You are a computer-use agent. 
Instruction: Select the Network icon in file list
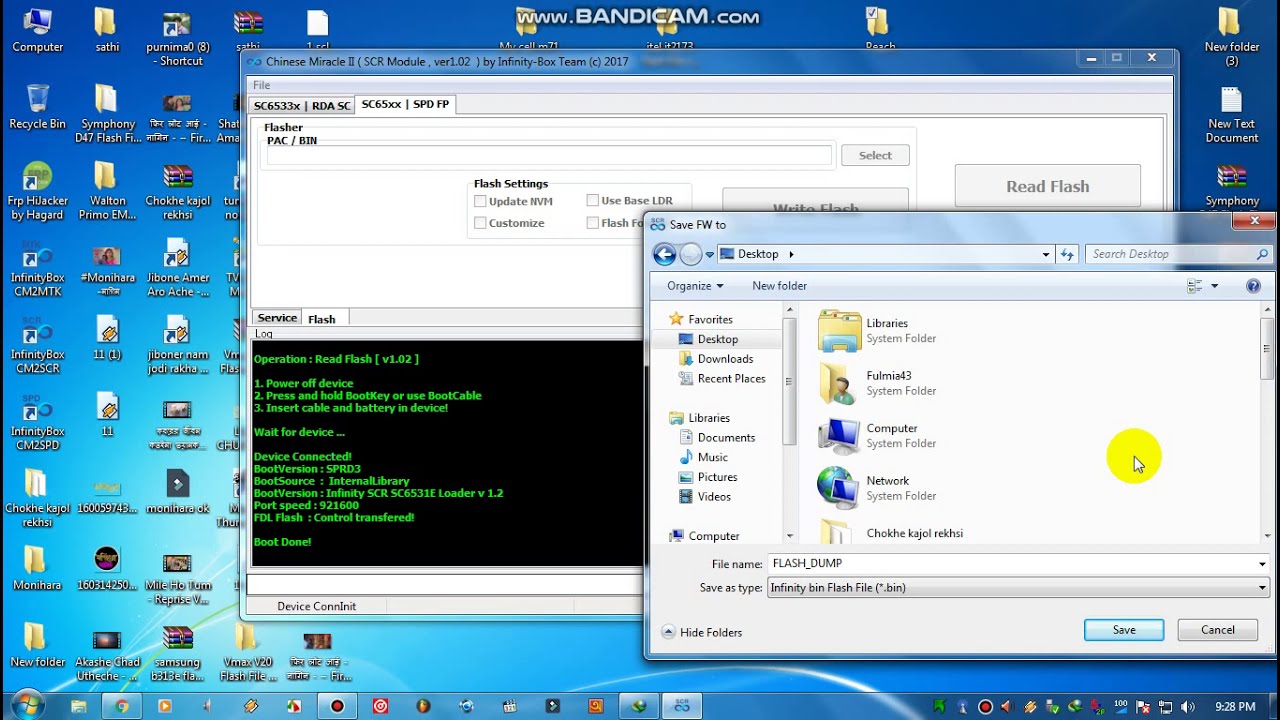click(x=839, y=488)
